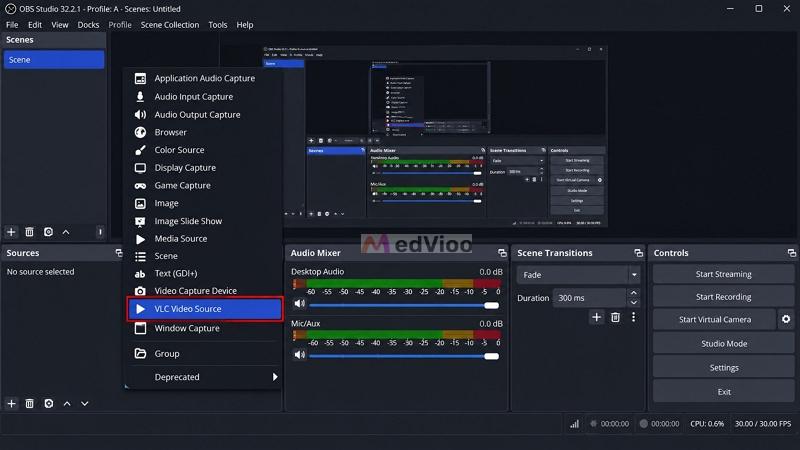Open the Scene Transitions three-dot menu
Viewport: 800px width, 450px height.
click(634, 317)
